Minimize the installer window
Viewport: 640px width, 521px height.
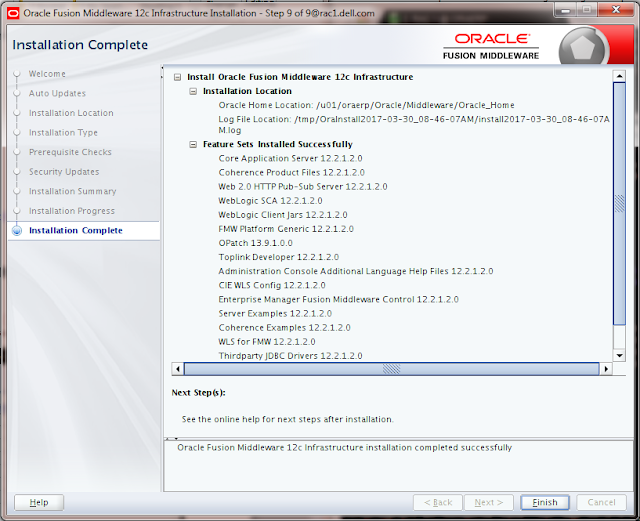click(x=565, y=10)
